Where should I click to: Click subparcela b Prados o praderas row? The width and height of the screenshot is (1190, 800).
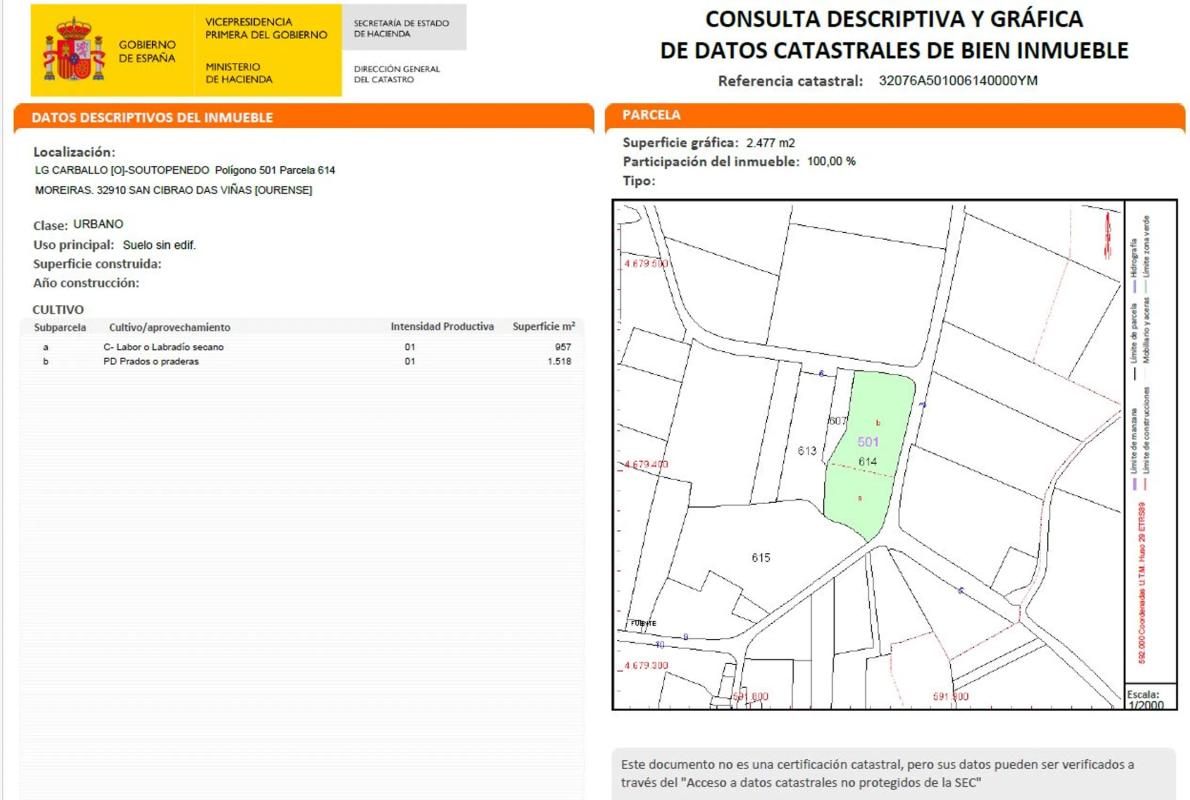(300, 362)
